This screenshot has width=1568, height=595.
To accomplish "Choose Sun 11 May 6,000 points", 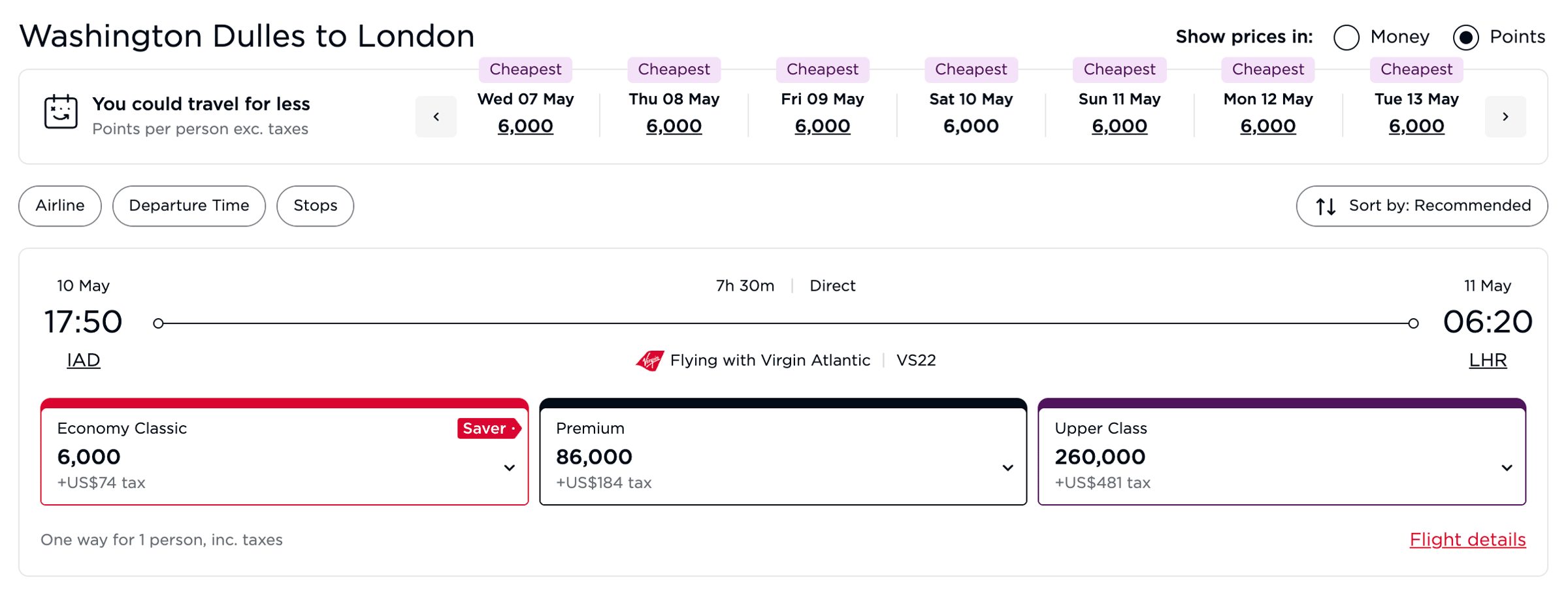I will 1119,125.
